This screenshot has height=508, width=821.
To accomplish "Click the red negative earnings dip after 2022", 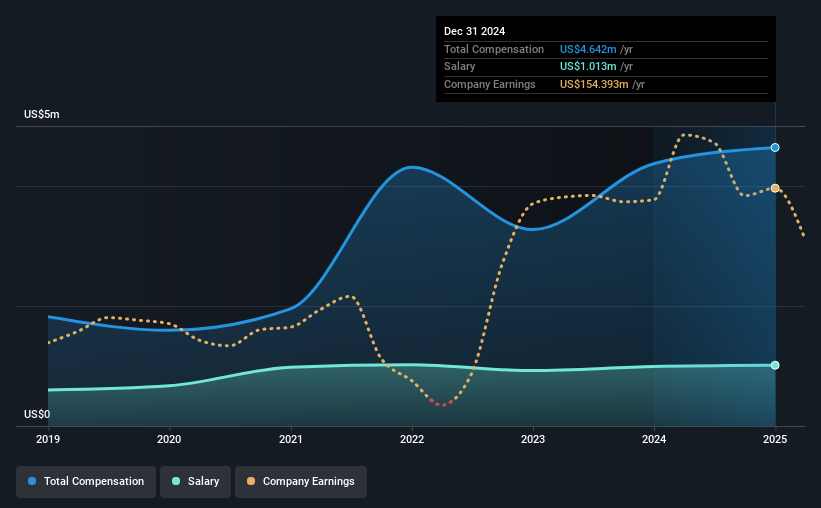I will (x=441, y=404).
